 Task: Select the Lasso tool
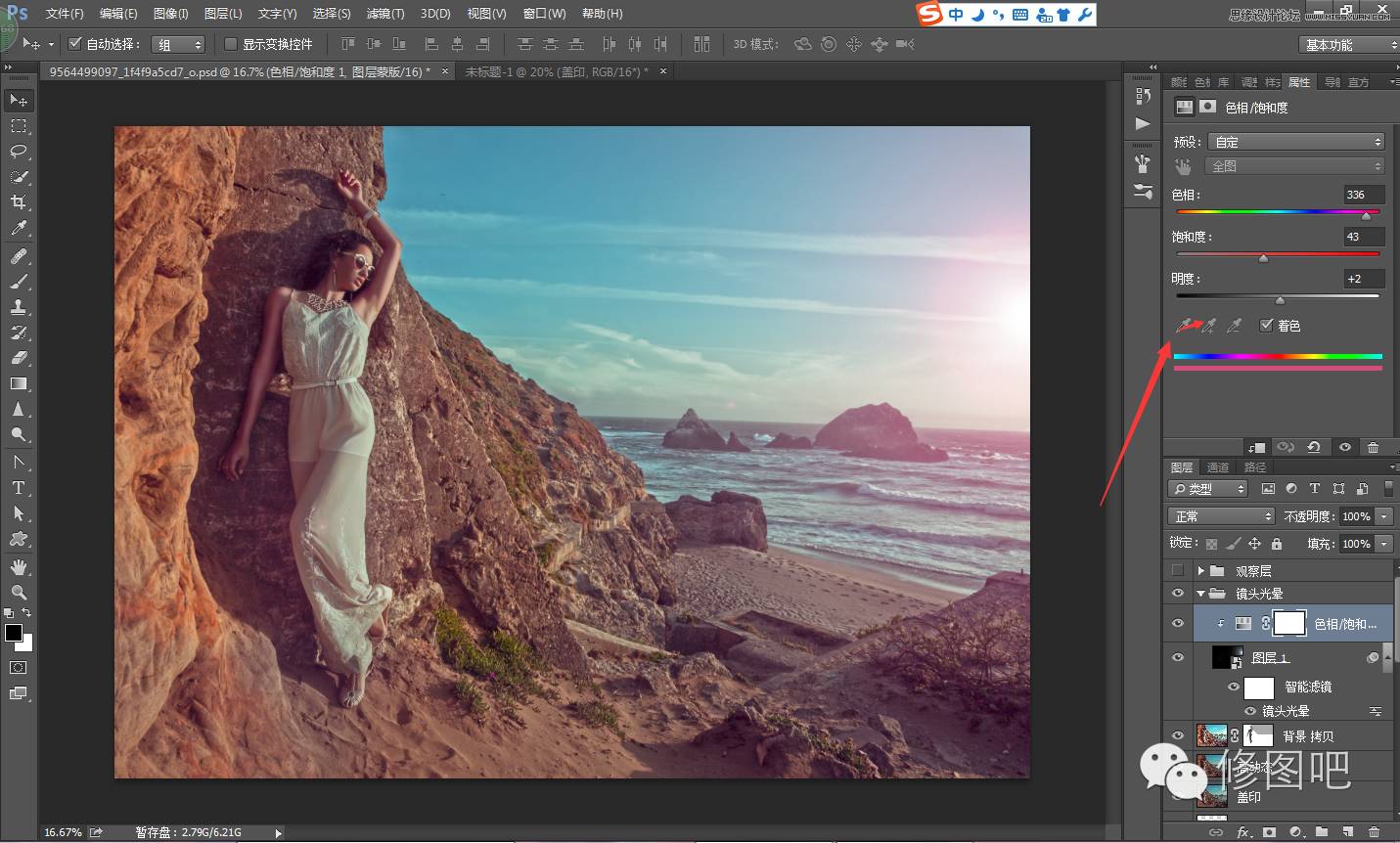coord(19,152)
